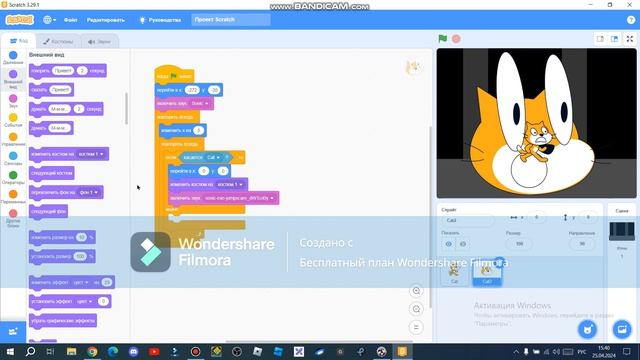Open Windows Start menu
The image size is (640, 360).
[x=10, y=351]
